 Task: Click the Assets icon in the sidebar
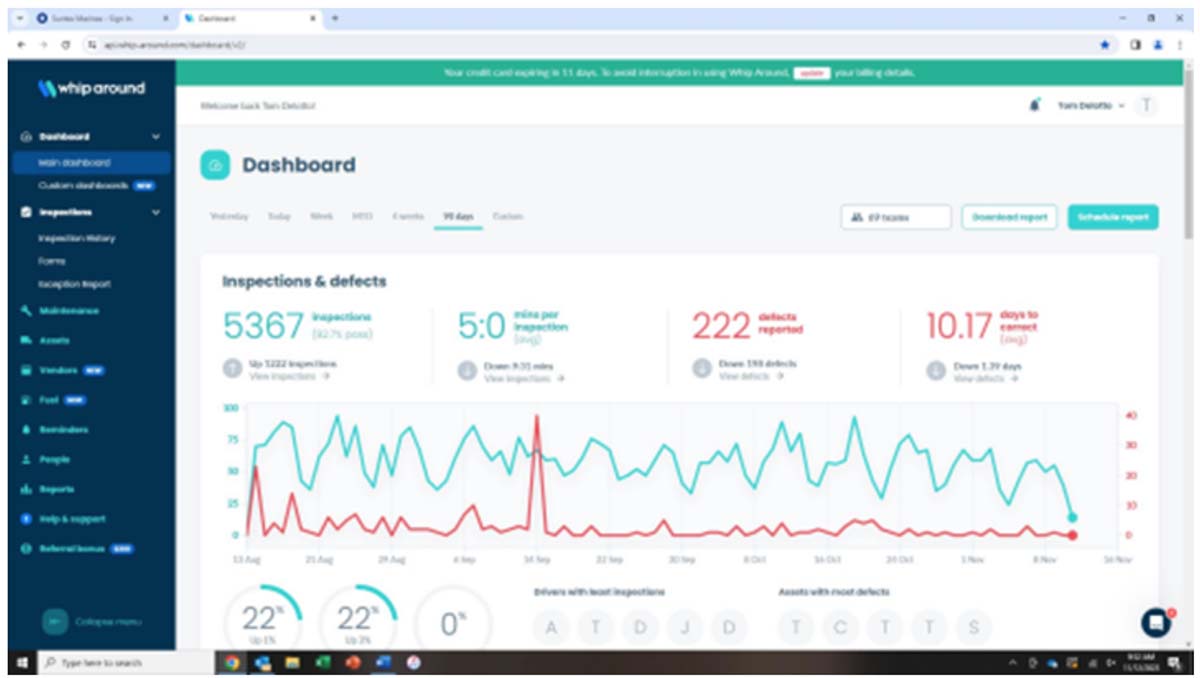26,340
